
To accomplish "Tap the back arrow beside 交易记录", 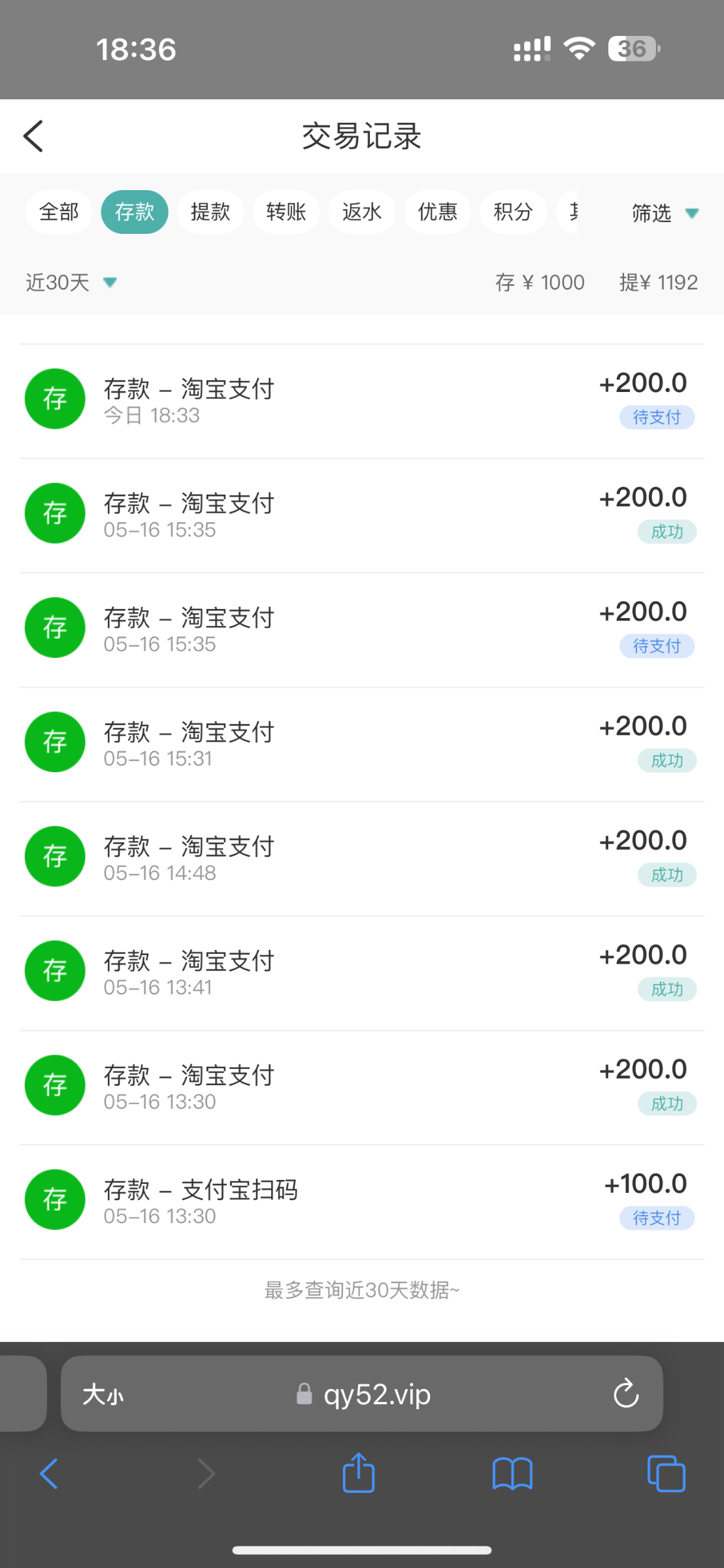I will coord(33,136).
